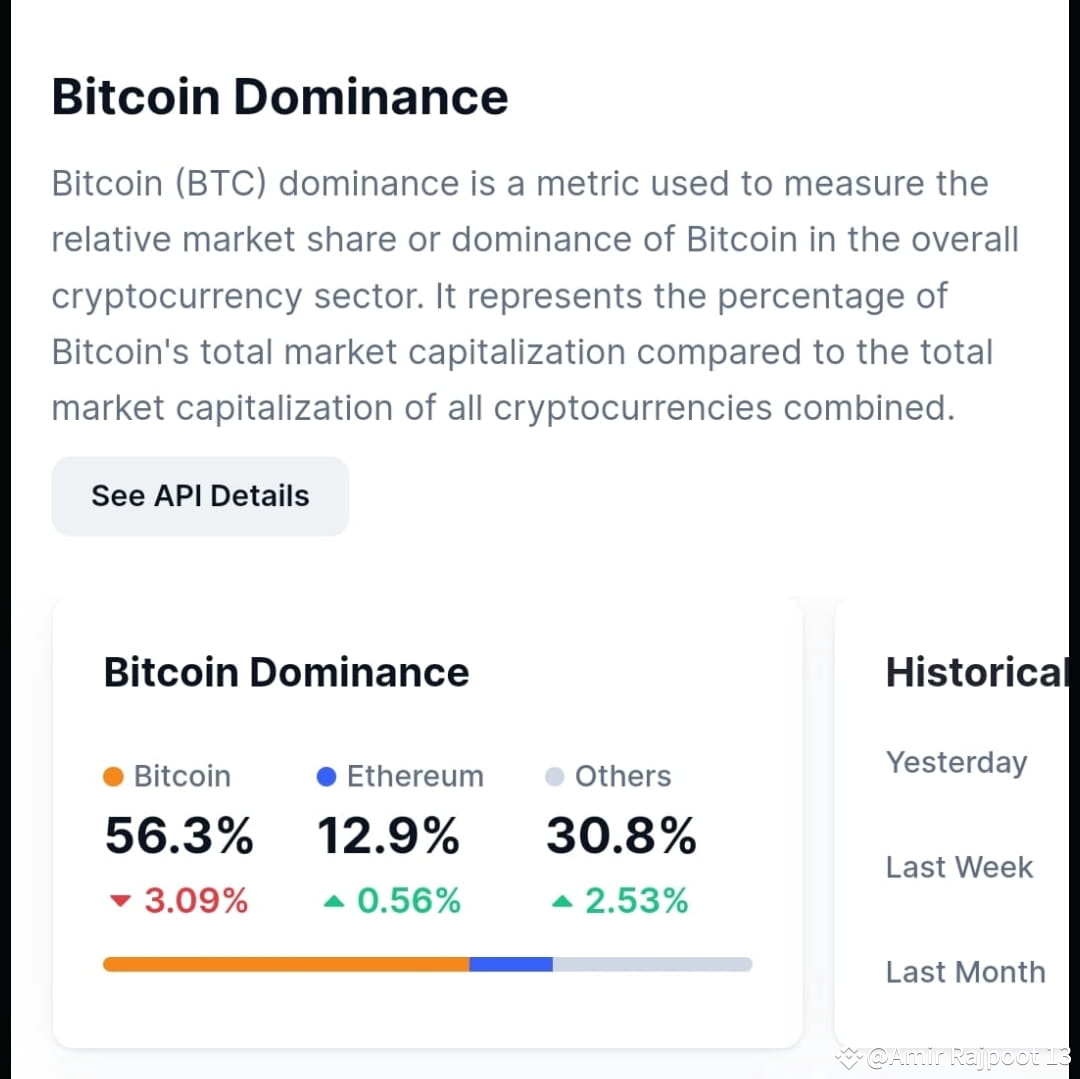Click the red downward arrow beside 3.09%
1080x1079 pixels.
[119, 901]
